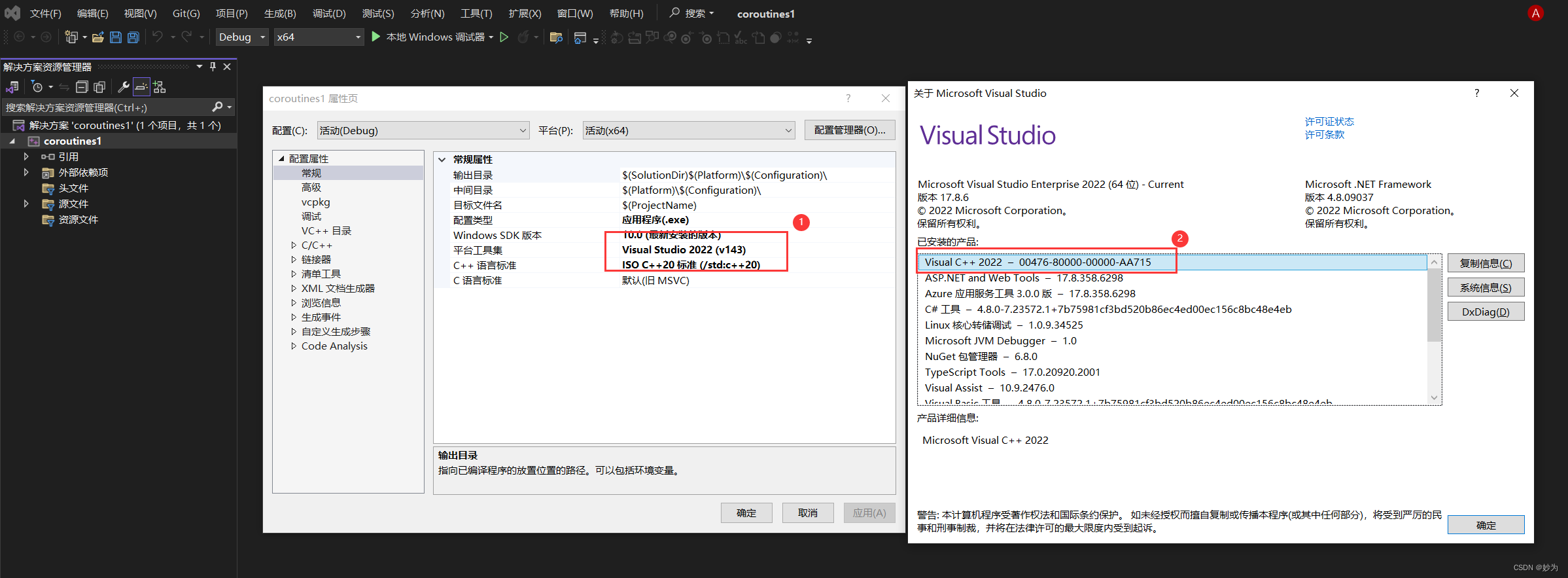Click the New Project toolbar icon
Viewport: 1568px width, 578px height.
coord(71,37)
